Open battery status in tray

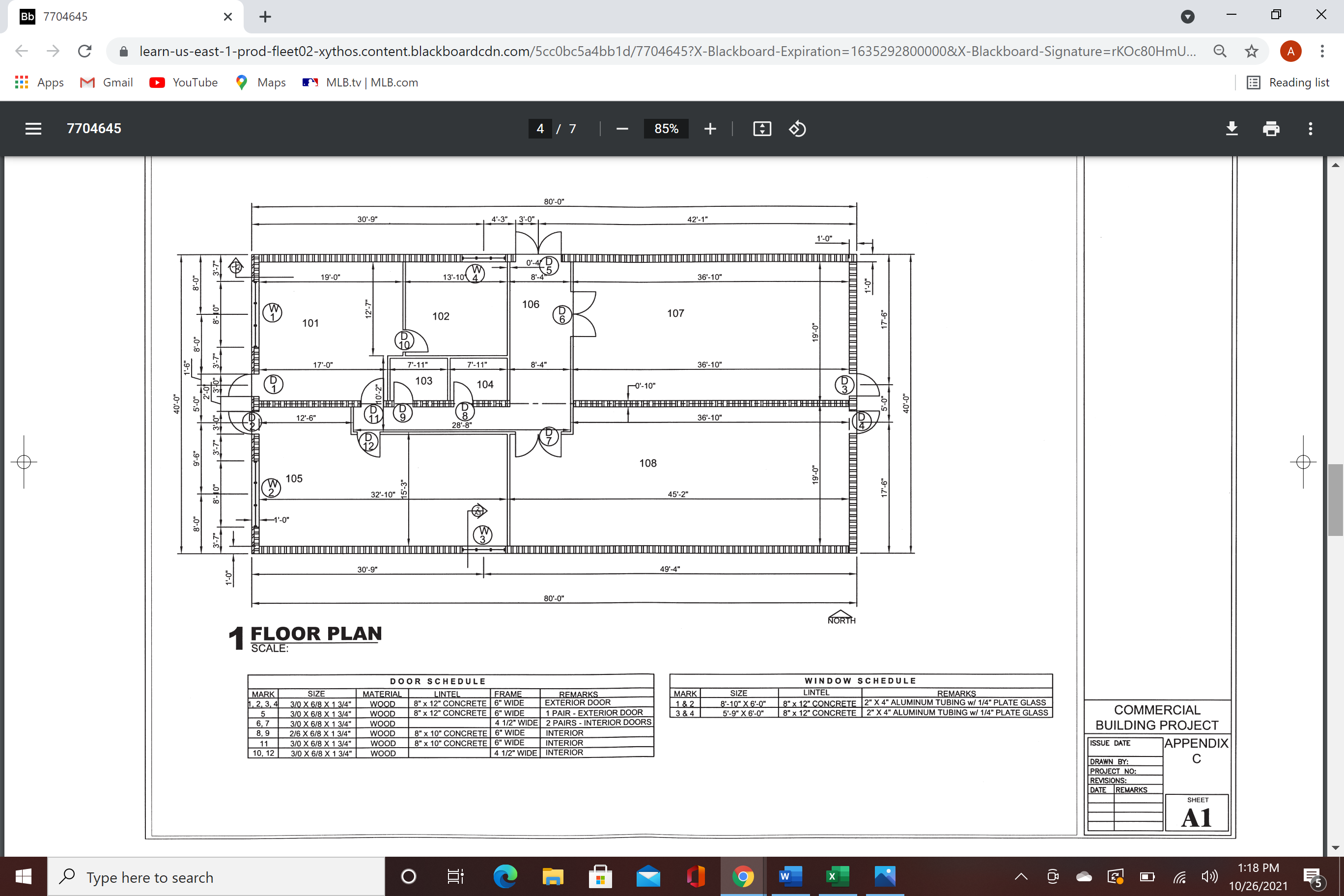pyautogui.click(x=1148, y=876)
